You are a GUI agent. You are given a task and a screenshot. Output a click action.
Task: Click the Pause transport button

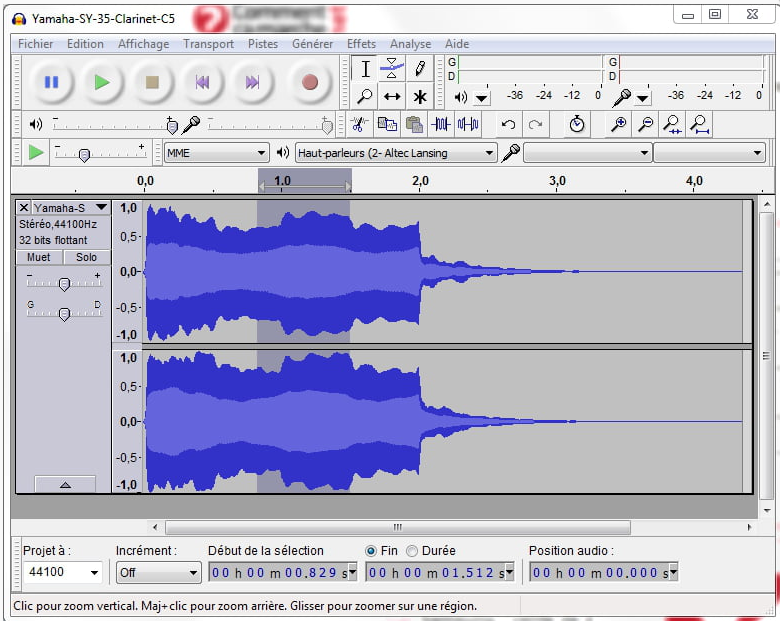pyautogui.click(x=51, y=82)
